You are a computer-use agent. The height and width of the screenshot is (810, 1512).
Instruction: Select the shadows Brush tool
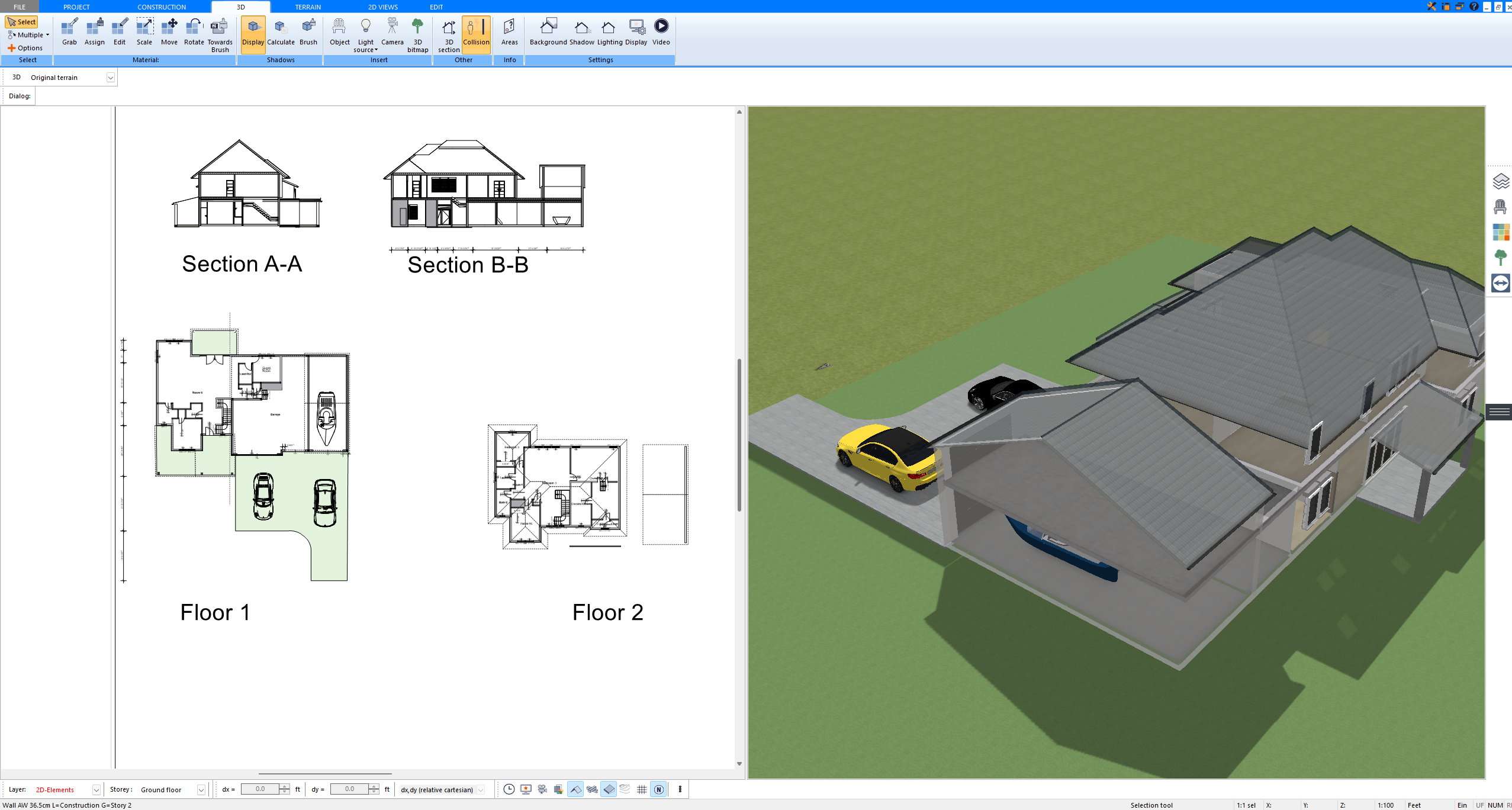pyautogui.click(x=308, y=32)
